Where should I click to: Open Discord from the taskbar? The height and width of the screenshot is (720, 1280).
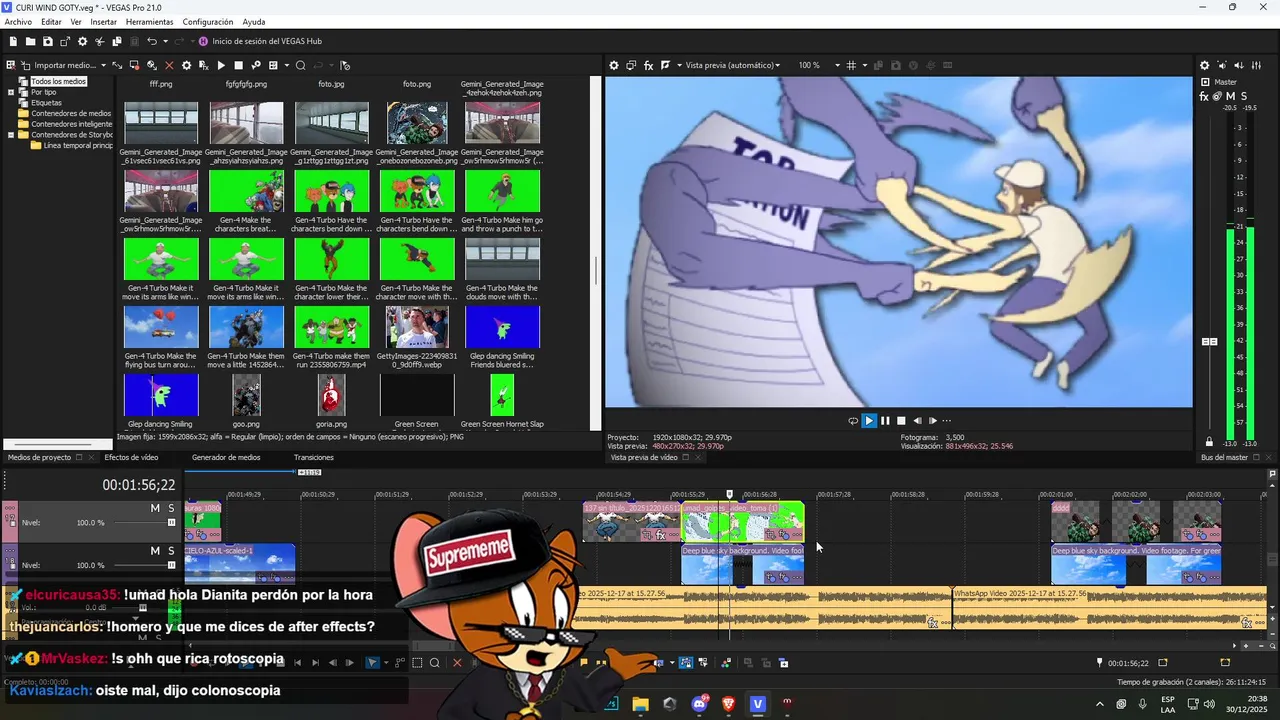pos(699,704)
